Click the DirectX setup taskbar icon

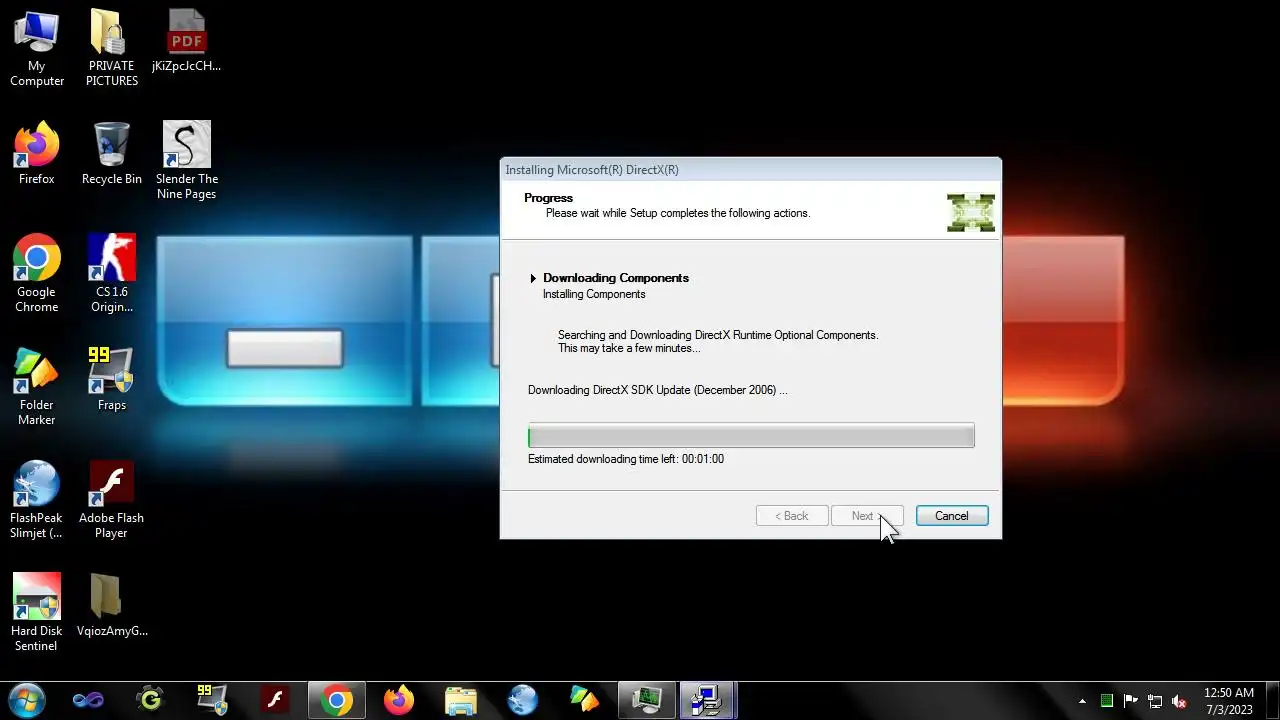coord(708,700)
